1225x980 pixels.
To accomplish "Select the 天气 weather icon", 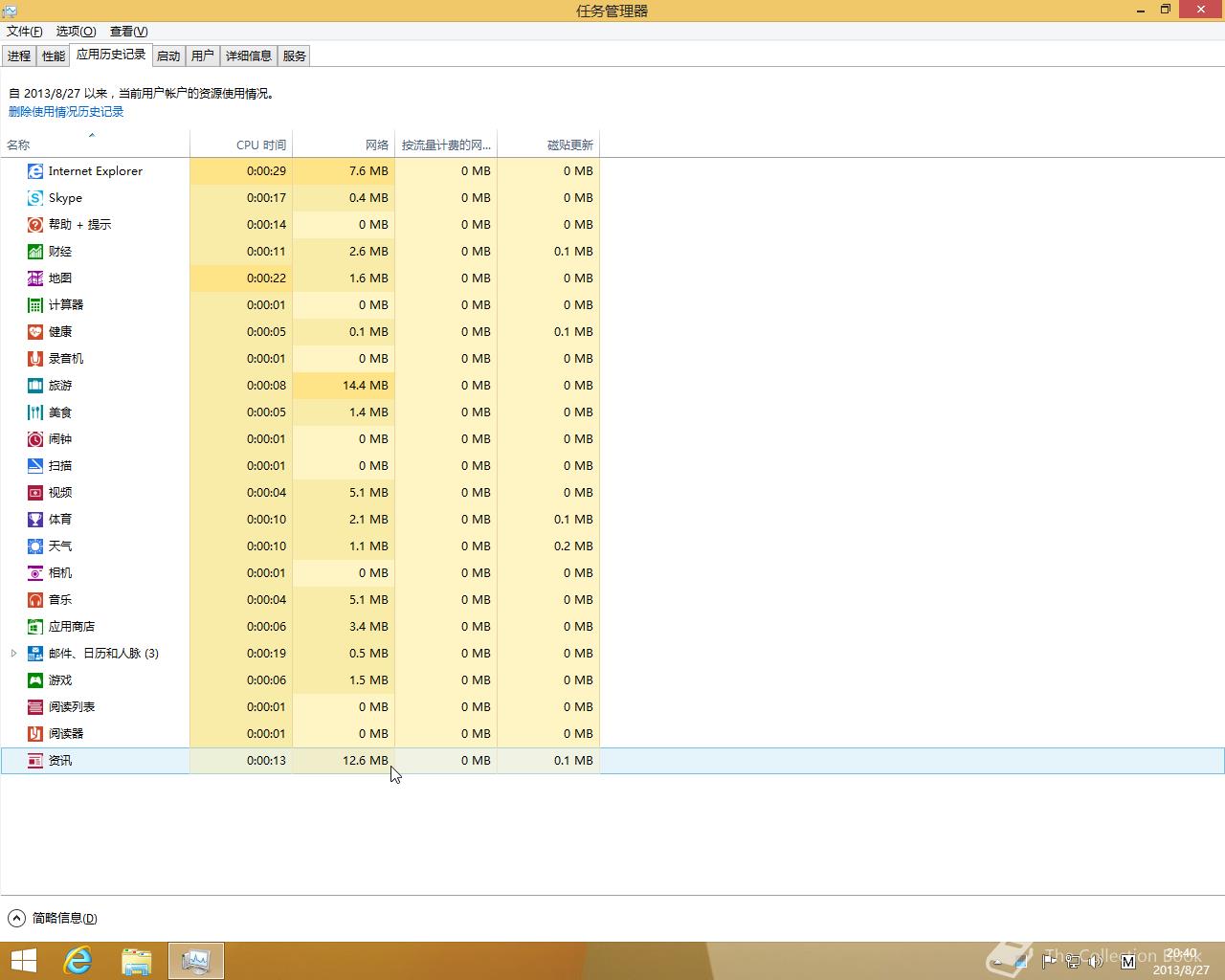I will coord(35,546).
